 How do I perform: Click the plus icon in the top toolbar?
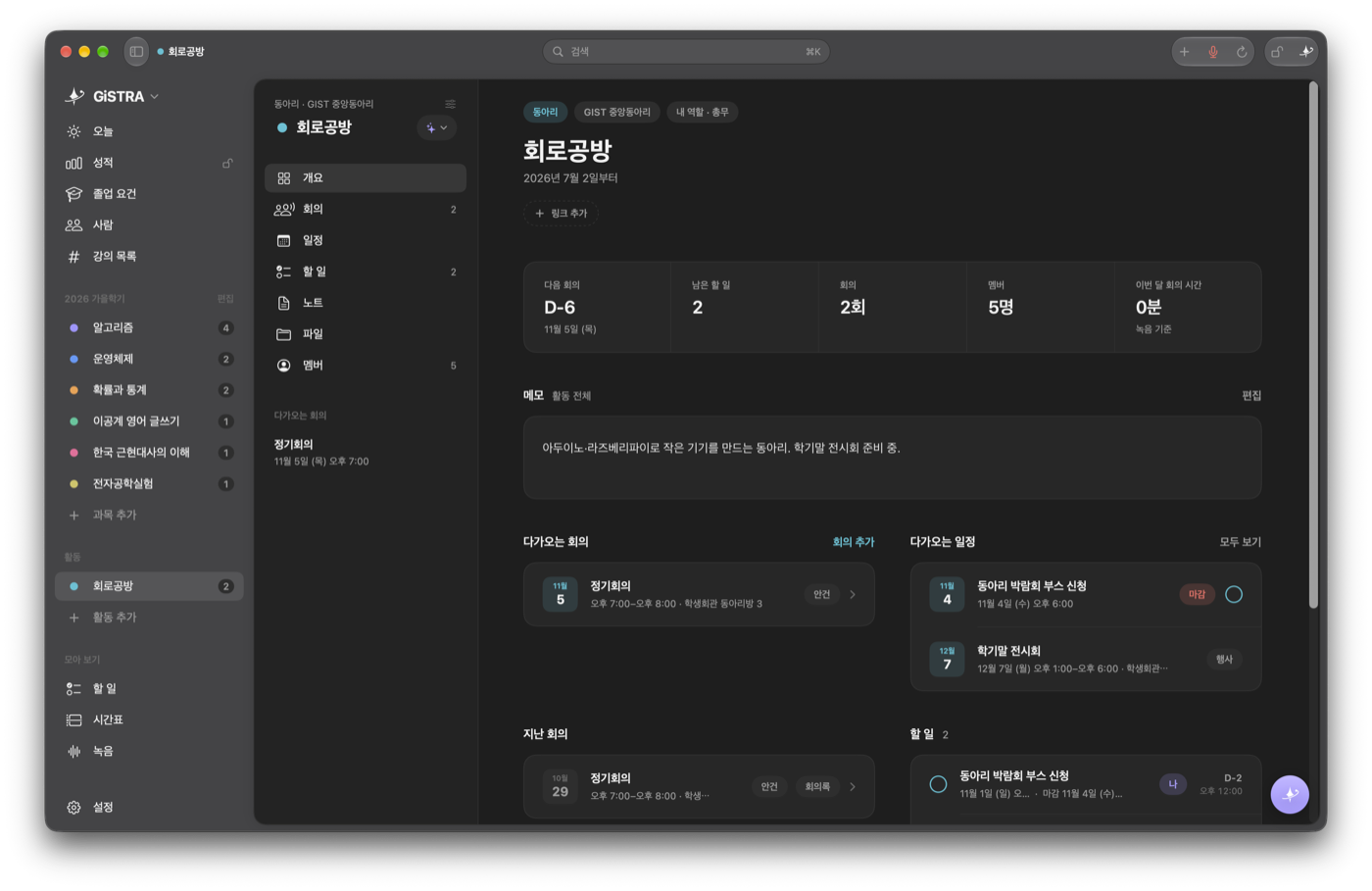click(1184, 52)
